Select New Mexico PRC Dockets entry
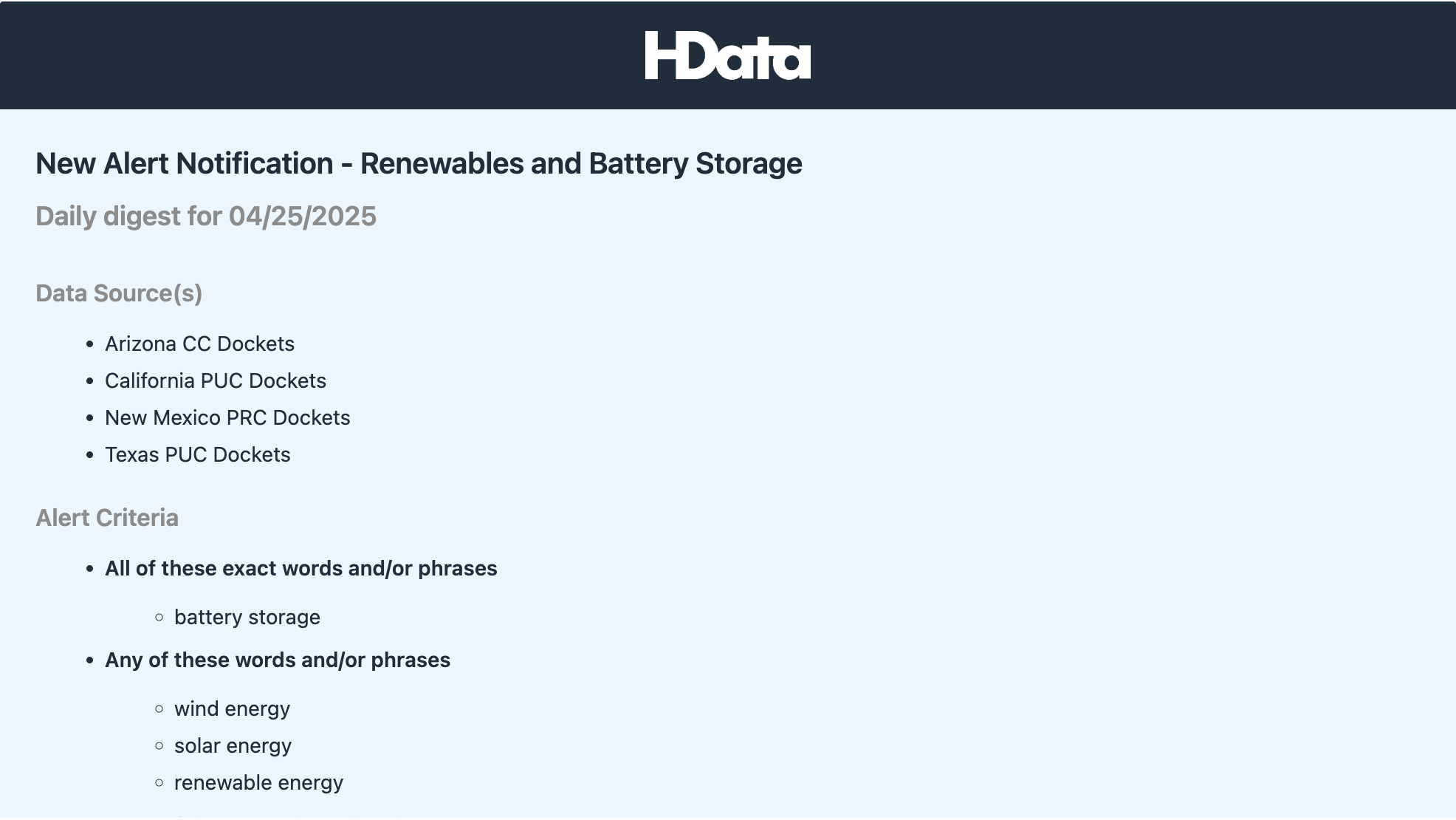1456x820 pixels. point(227,417)
